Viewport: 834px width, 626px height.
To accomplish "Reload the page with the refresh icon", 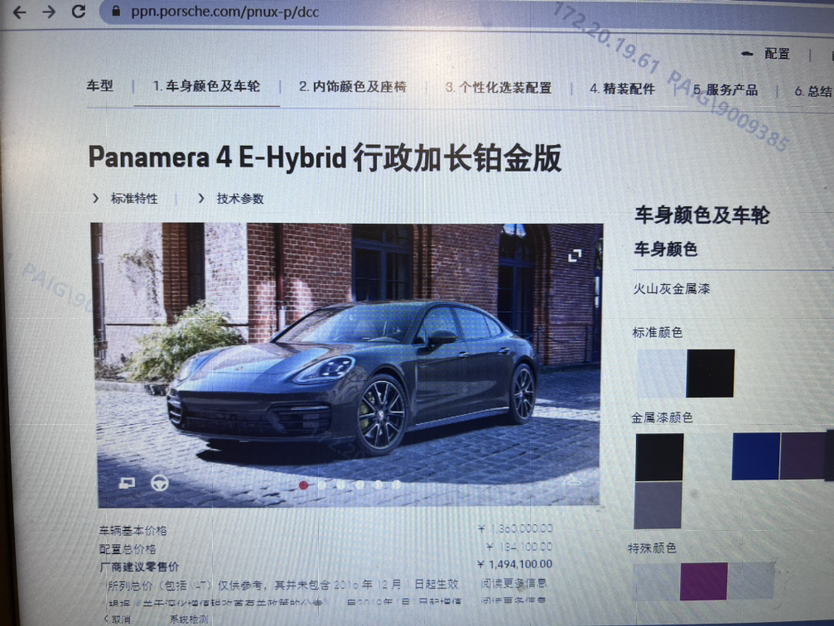I will 79,11.
